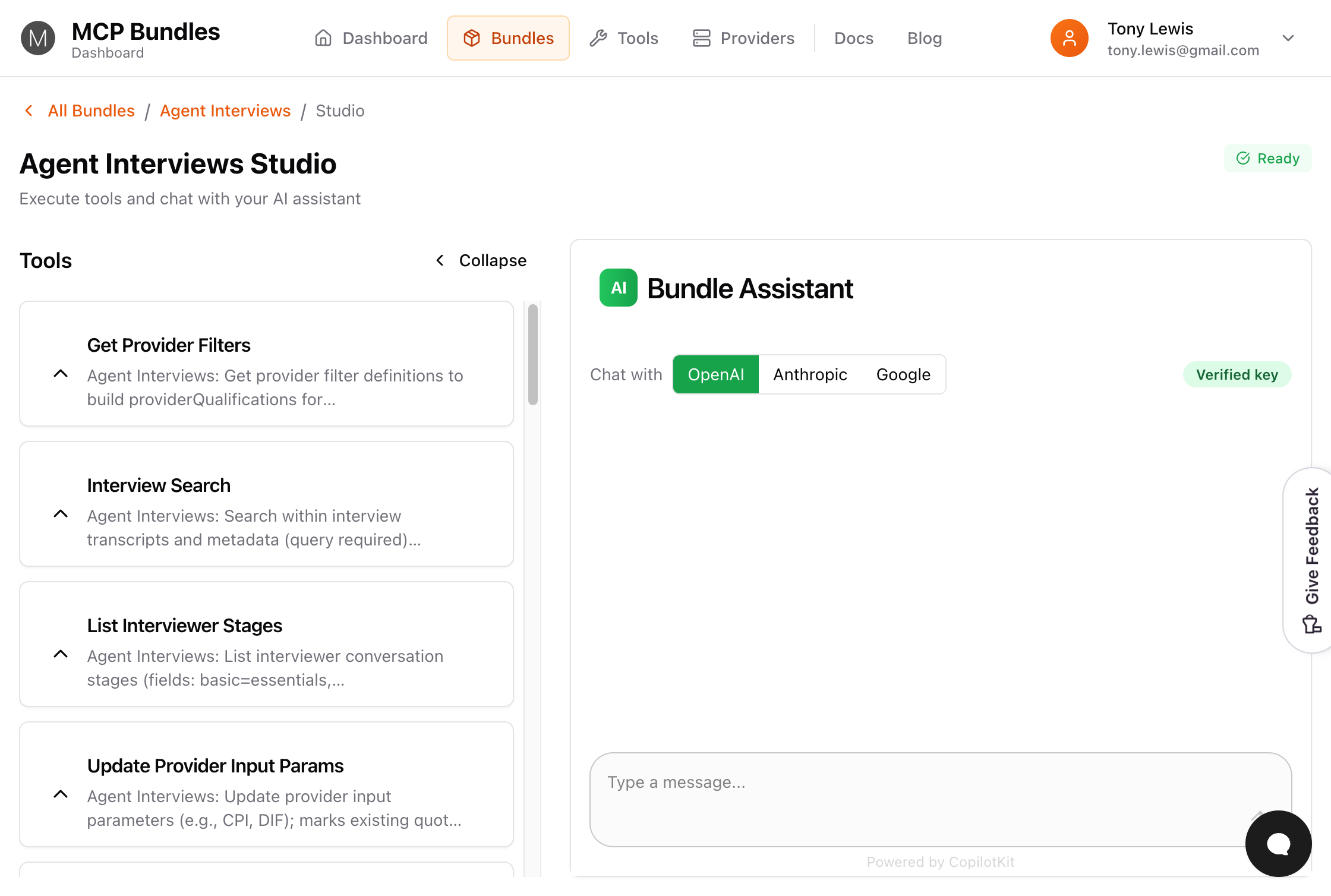The height and width of the screenshot is (896, 1331).
Task: Switch chat provider to Google
Action: click(x=903, y=374)
